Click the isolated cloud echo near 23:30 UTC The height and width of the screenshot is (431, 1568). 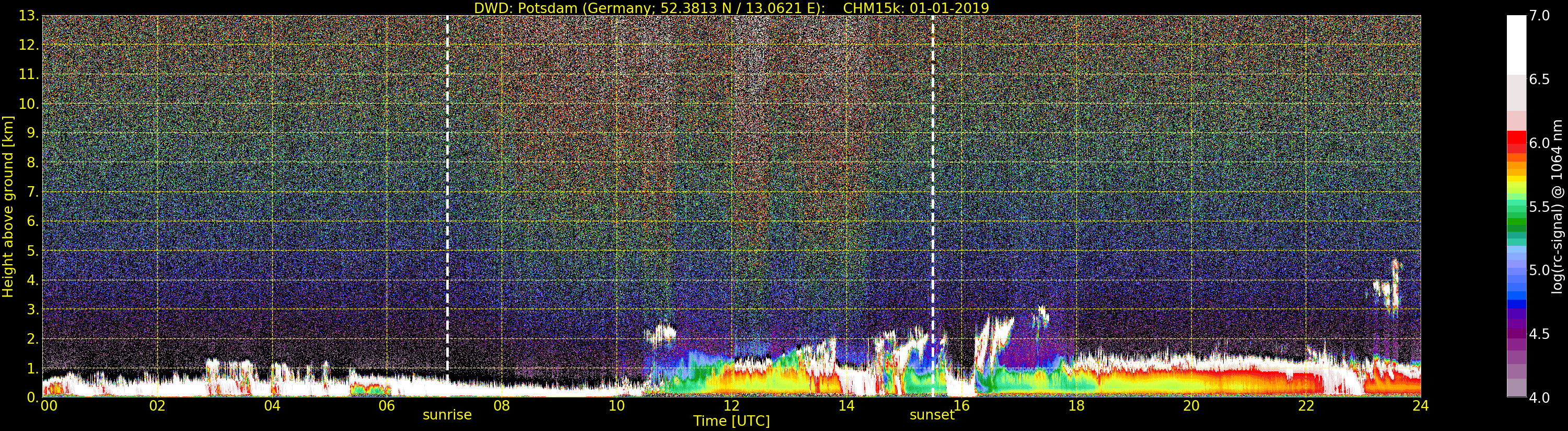[x=1390, y=291]
